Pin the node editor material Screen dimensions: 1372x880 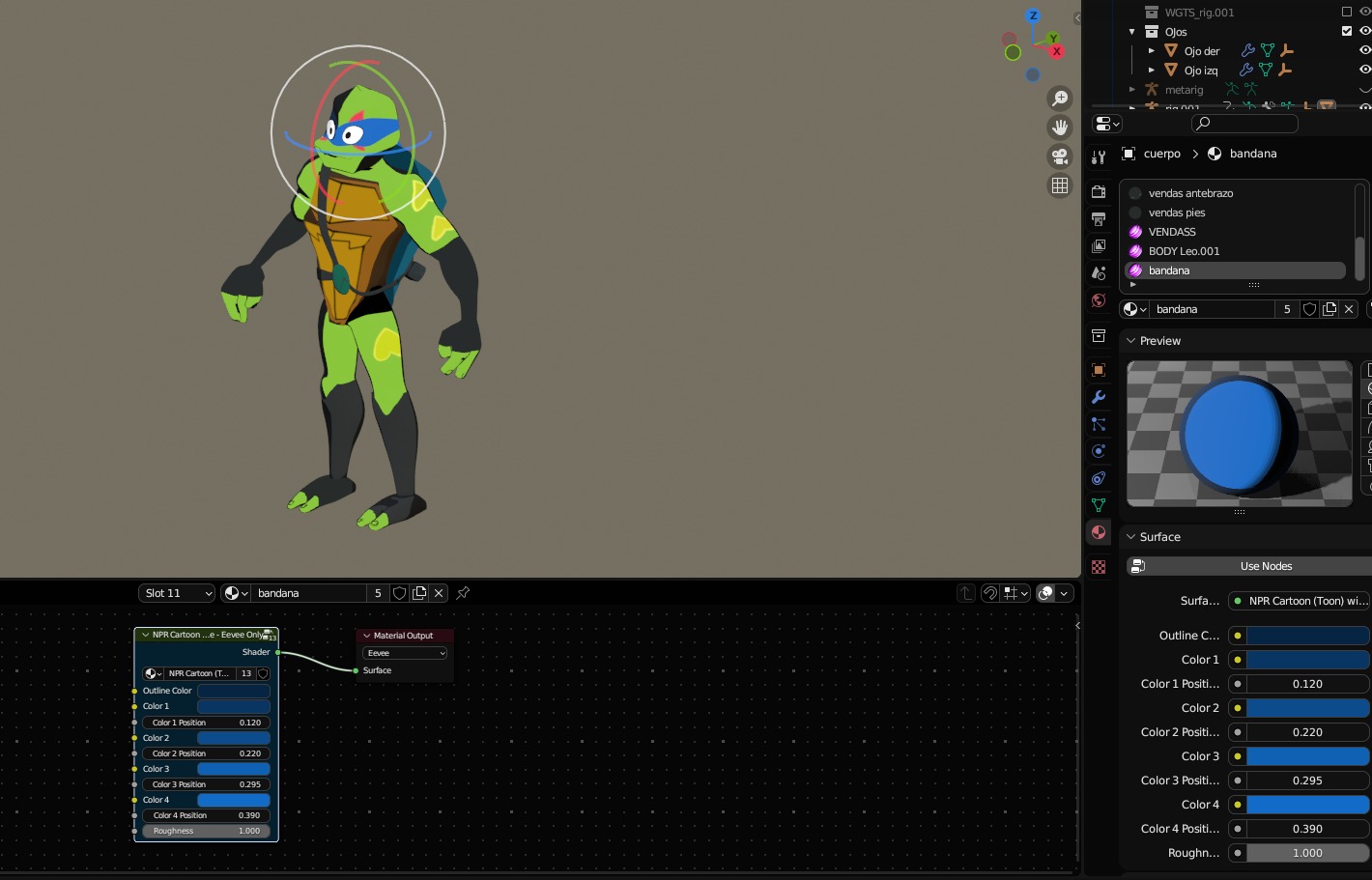[x=463, y=593]
